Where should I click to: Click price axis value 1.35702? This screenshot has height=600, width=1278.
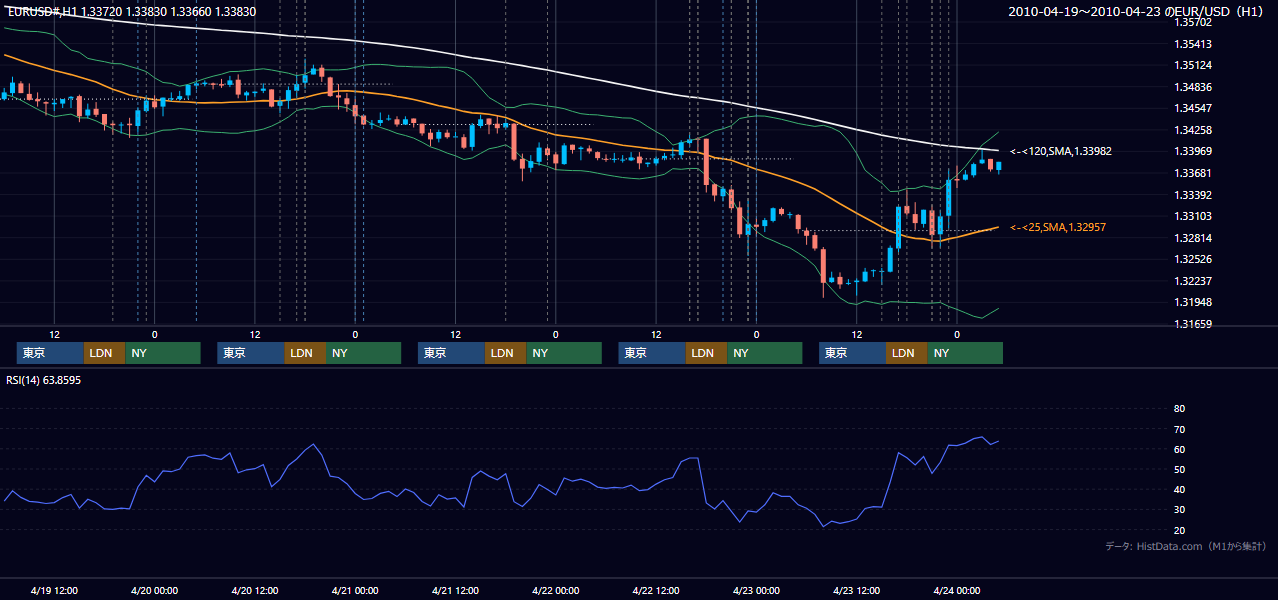point(1192,22)
